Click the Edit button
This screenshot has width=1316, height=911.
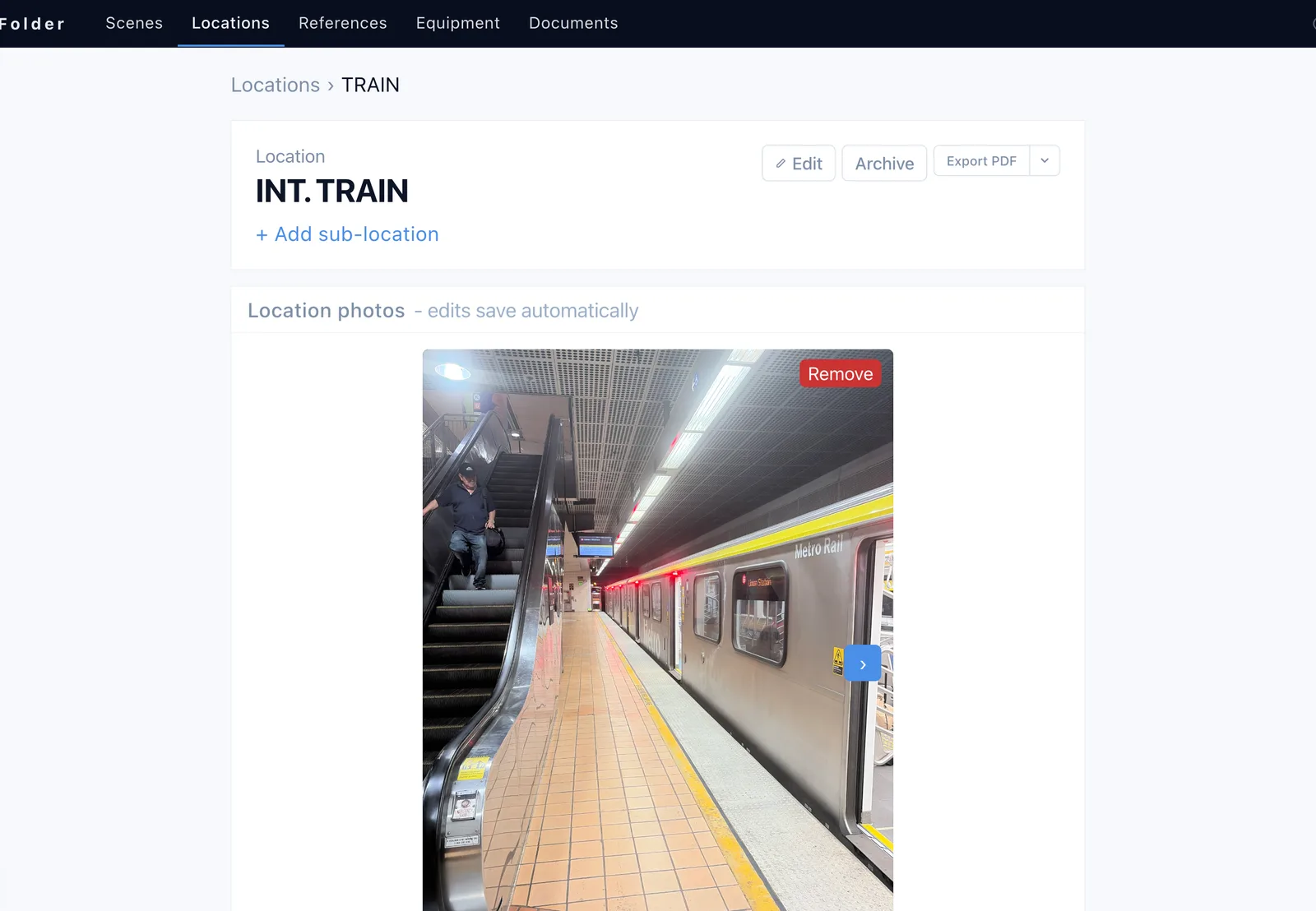(x=799, y=164)
